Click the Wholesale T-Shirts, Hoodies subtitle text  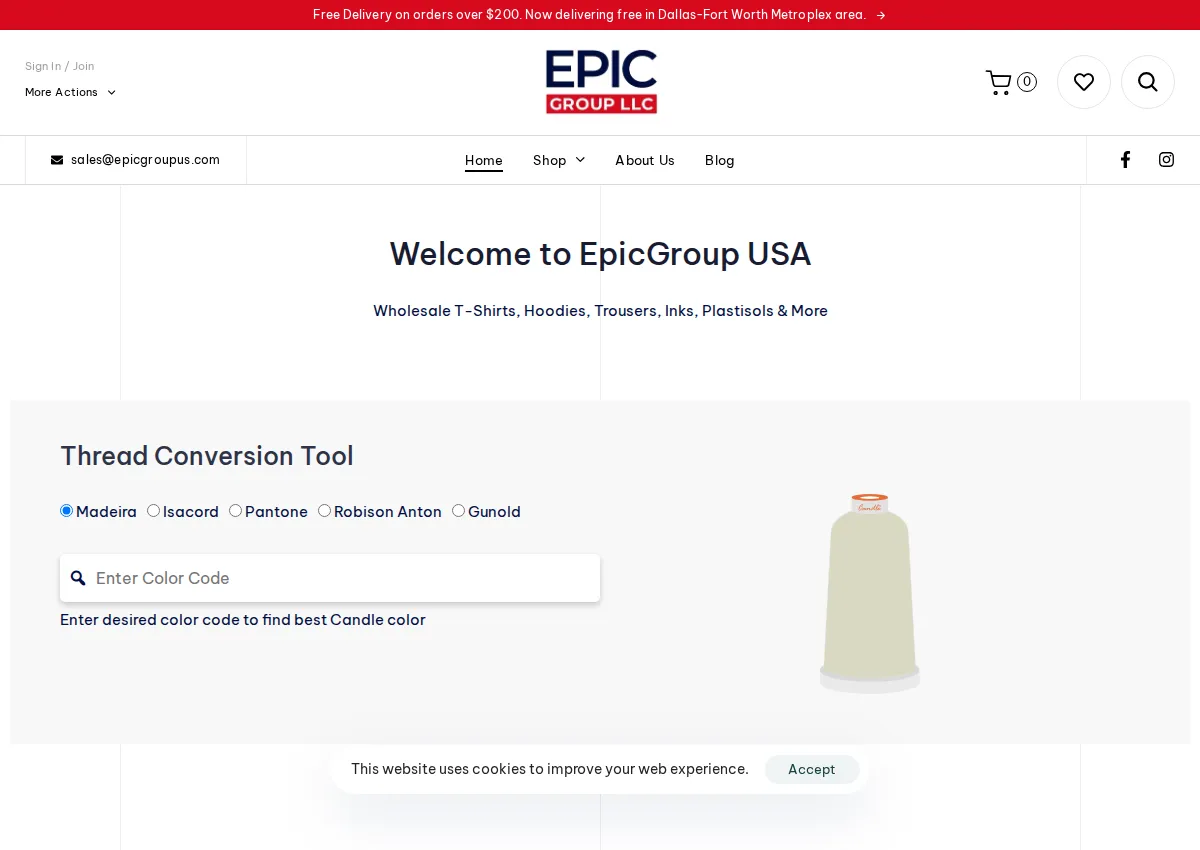coord(600,311)
